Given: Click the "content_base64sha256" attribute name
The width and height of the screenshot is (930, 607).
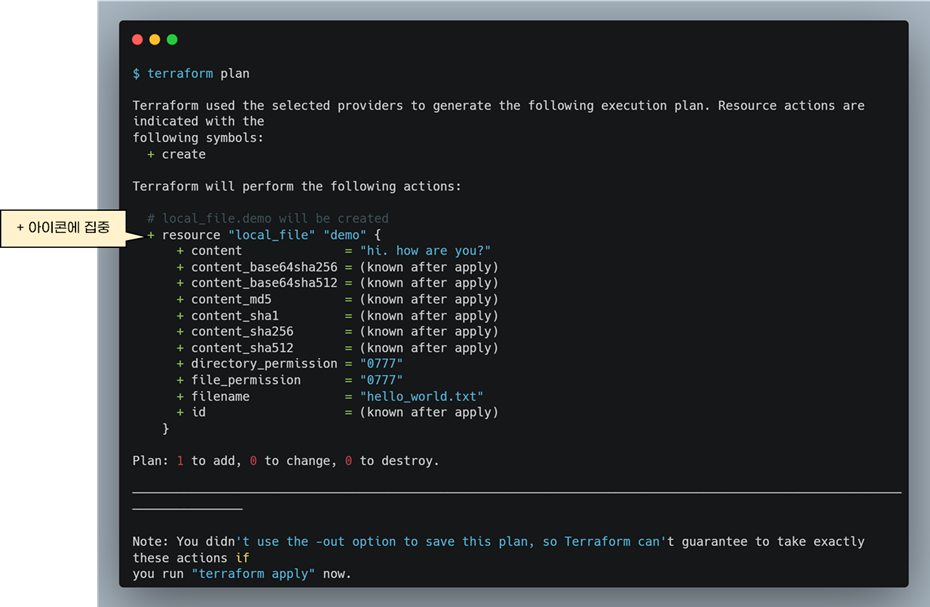Looking at the screenshot, I should tap(264, 267).
